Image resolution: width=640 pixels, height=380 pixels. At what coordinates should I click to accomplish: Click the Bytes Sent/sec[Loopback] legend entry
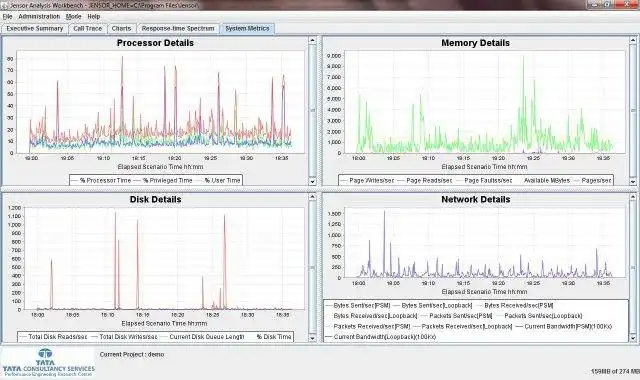[x=433, y=305]
